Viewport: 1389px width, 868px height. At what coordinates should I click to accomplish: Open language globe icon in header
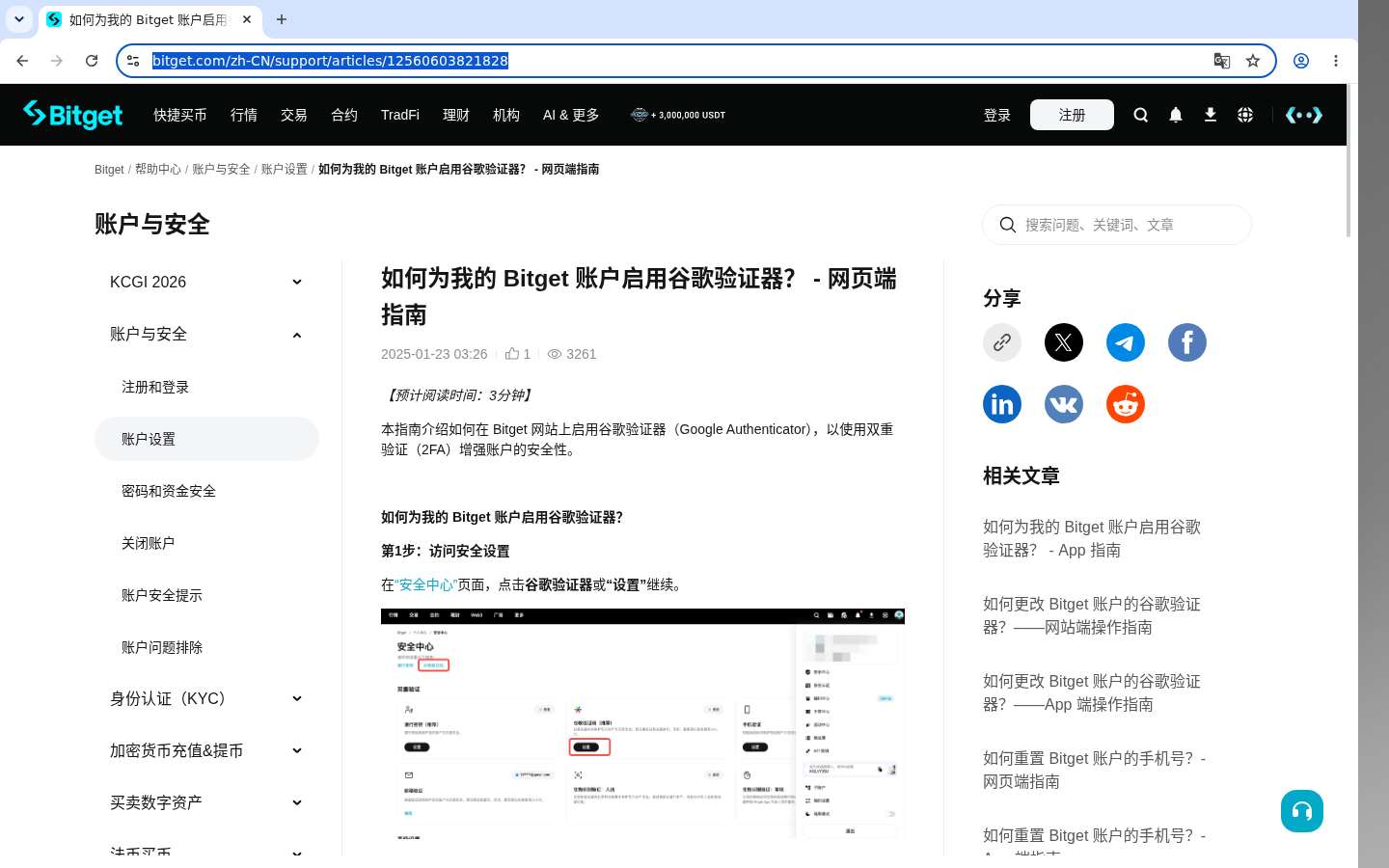pyautogui.click(x=1244, y=115)
